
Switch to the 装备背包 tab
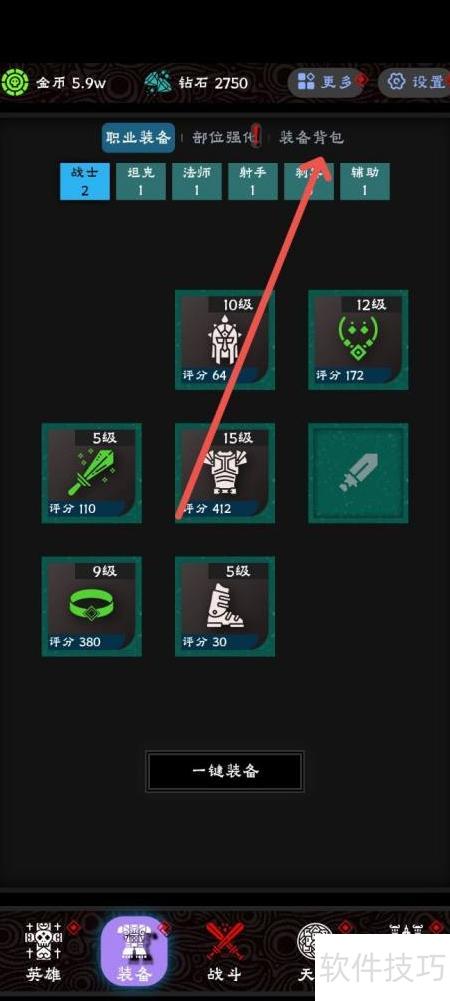click(x=311, y=137)
